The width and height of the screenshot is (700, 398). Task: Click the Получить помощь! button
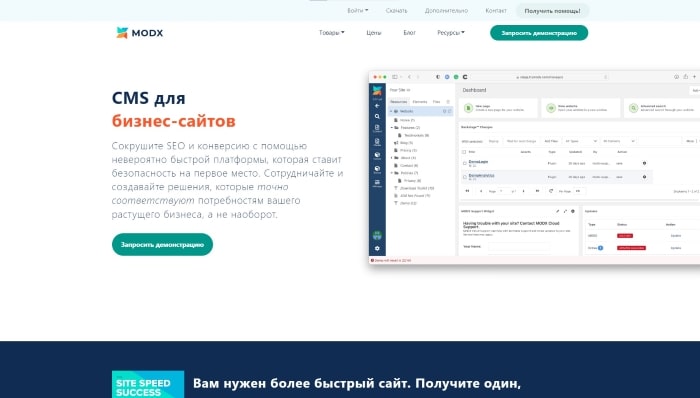point(552,11)
